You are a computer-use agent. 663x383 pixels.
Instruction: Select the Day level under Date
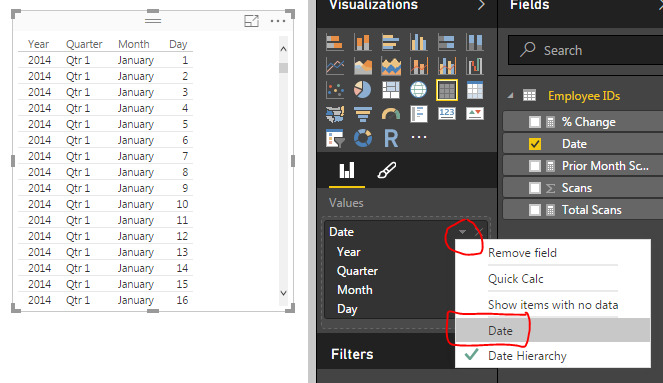(x=347, y=309)
